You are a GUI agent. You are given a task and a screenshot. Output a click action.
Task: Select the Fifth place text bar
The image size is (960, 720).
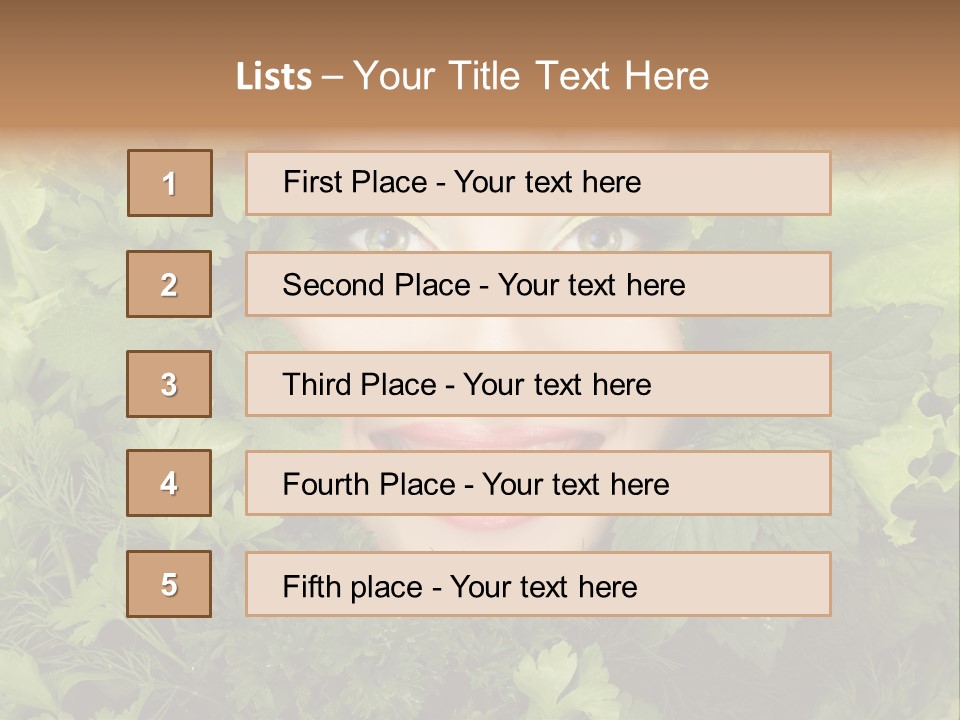[538, 585]
